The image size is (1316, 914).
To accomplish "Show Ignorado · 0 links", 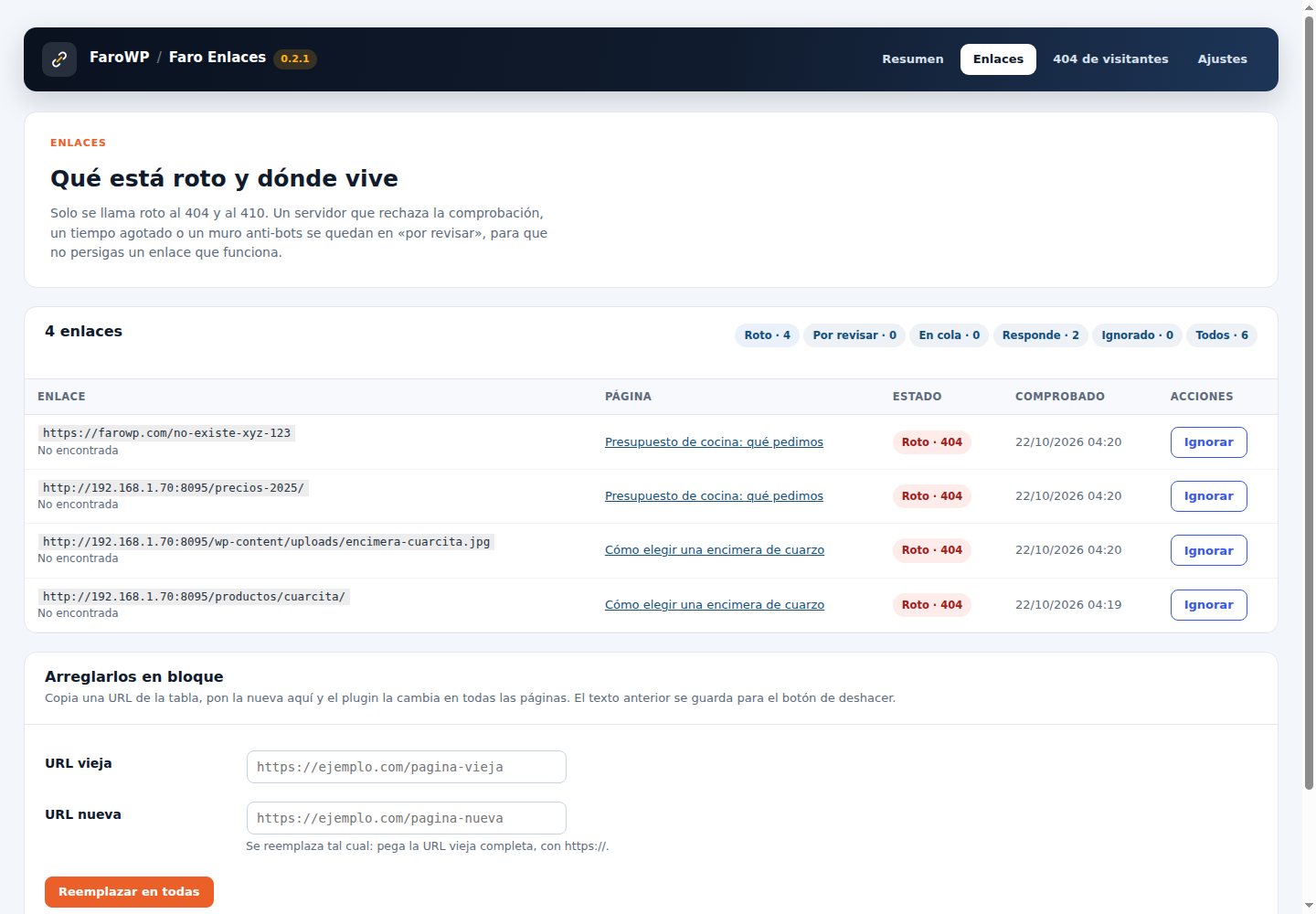I will [x=1137, y=335].
